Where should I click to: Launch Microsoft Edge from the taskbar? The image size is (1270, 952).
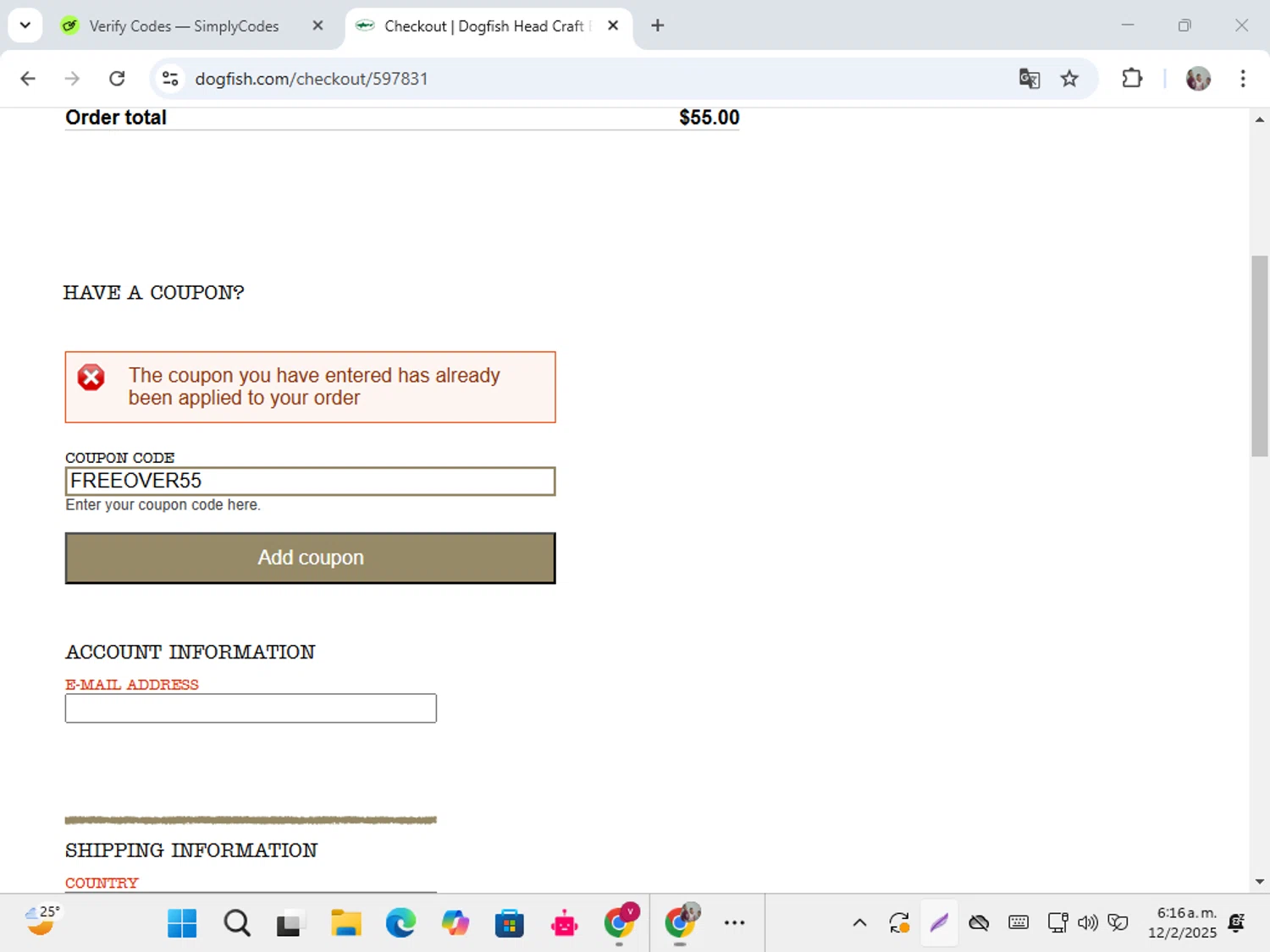pyautogui.click(x=400, y=923)
